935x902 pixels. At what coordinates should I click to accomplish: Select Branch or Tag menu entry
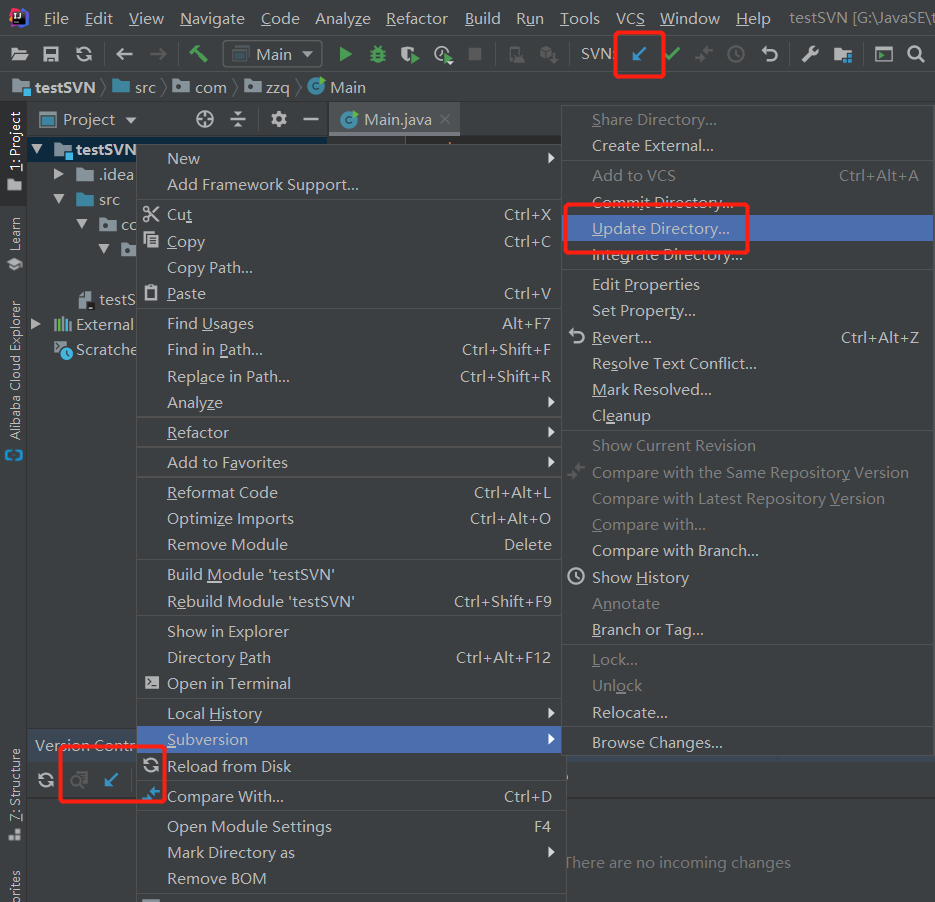[x=748, y=630]
